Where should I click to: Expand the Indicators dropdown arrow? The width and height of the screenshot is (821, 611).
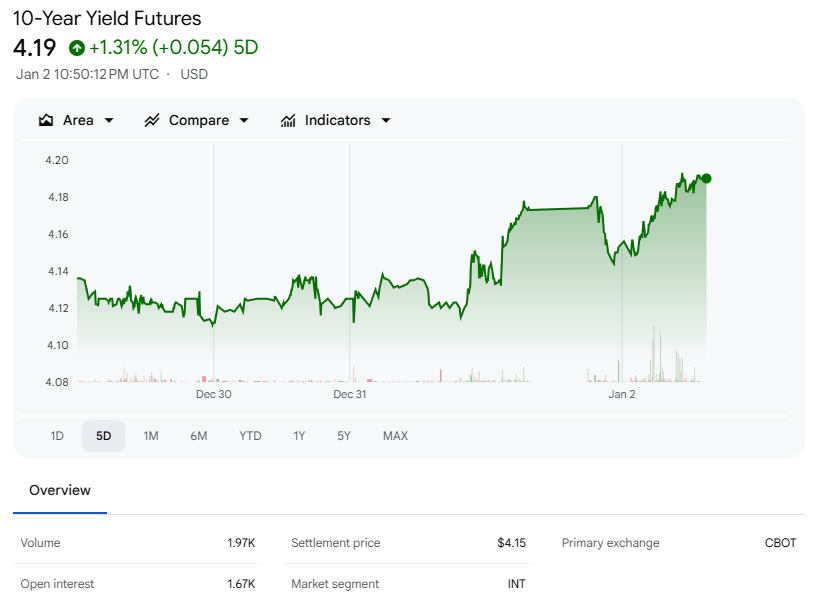(386, 120)
